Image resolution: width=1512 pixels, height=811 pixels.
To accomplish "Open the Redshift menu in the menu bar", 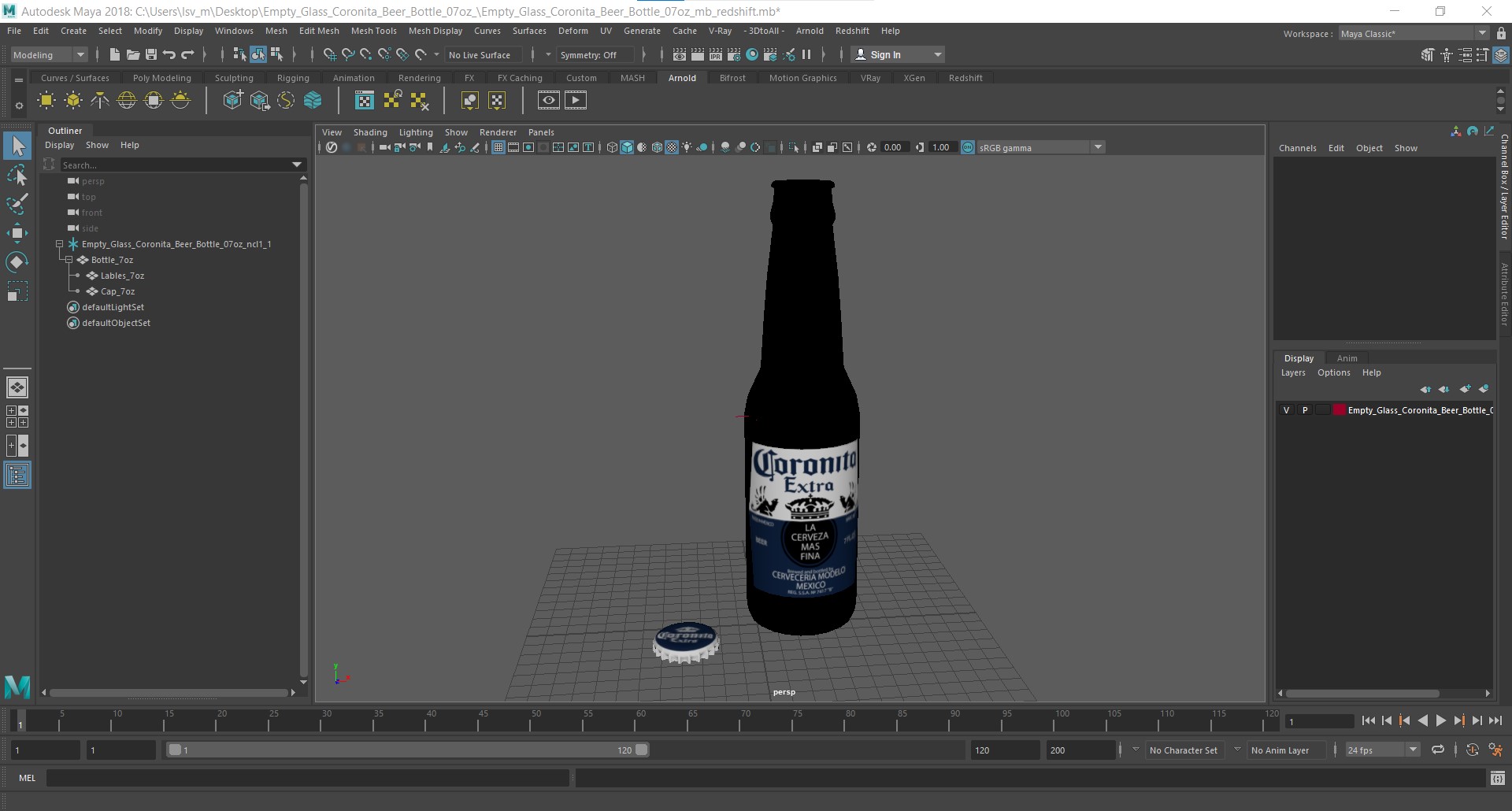I will tap(852, 31).
